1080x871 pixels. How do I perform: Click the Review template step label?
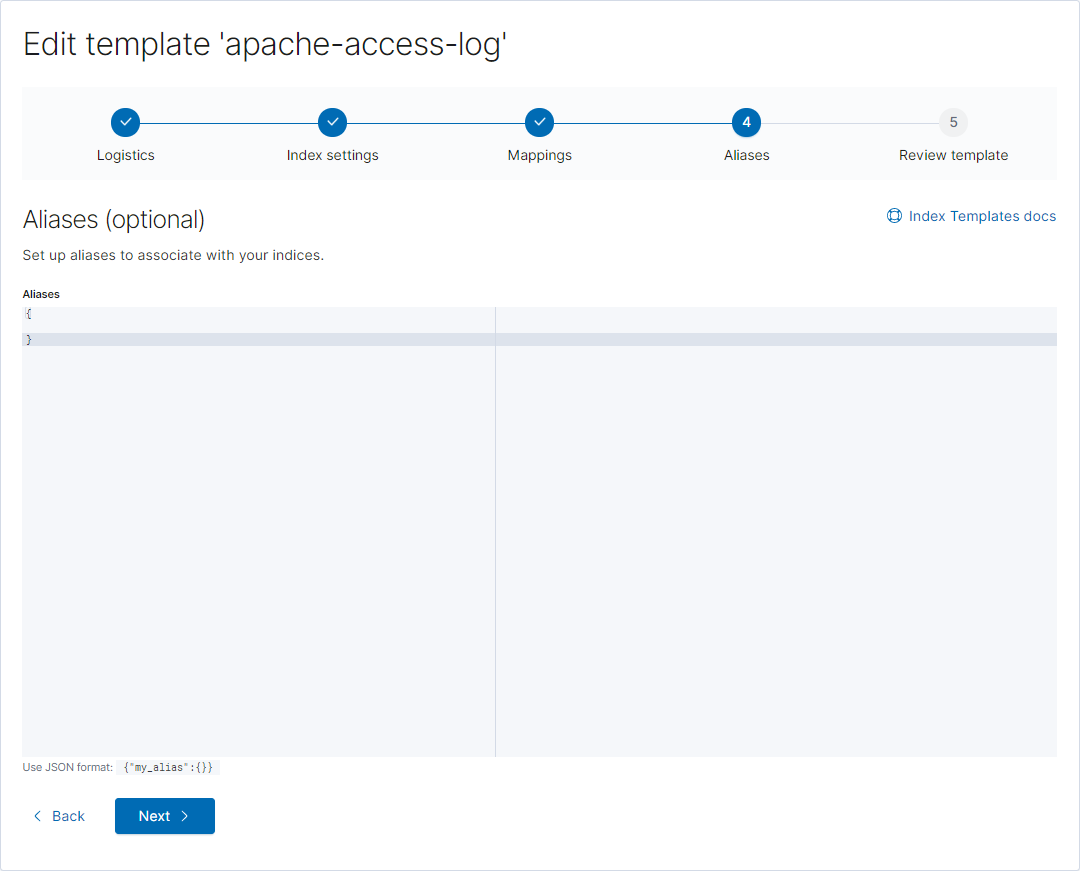click(953, 156)
